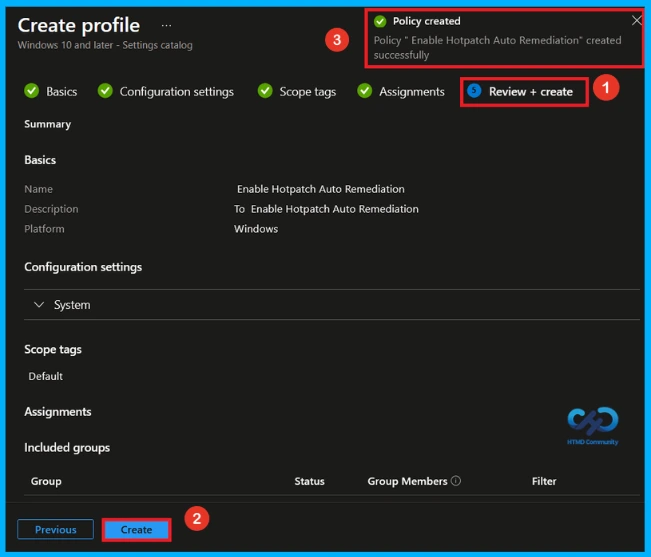Click the green checkmark on Basics step

coord(32,91)
